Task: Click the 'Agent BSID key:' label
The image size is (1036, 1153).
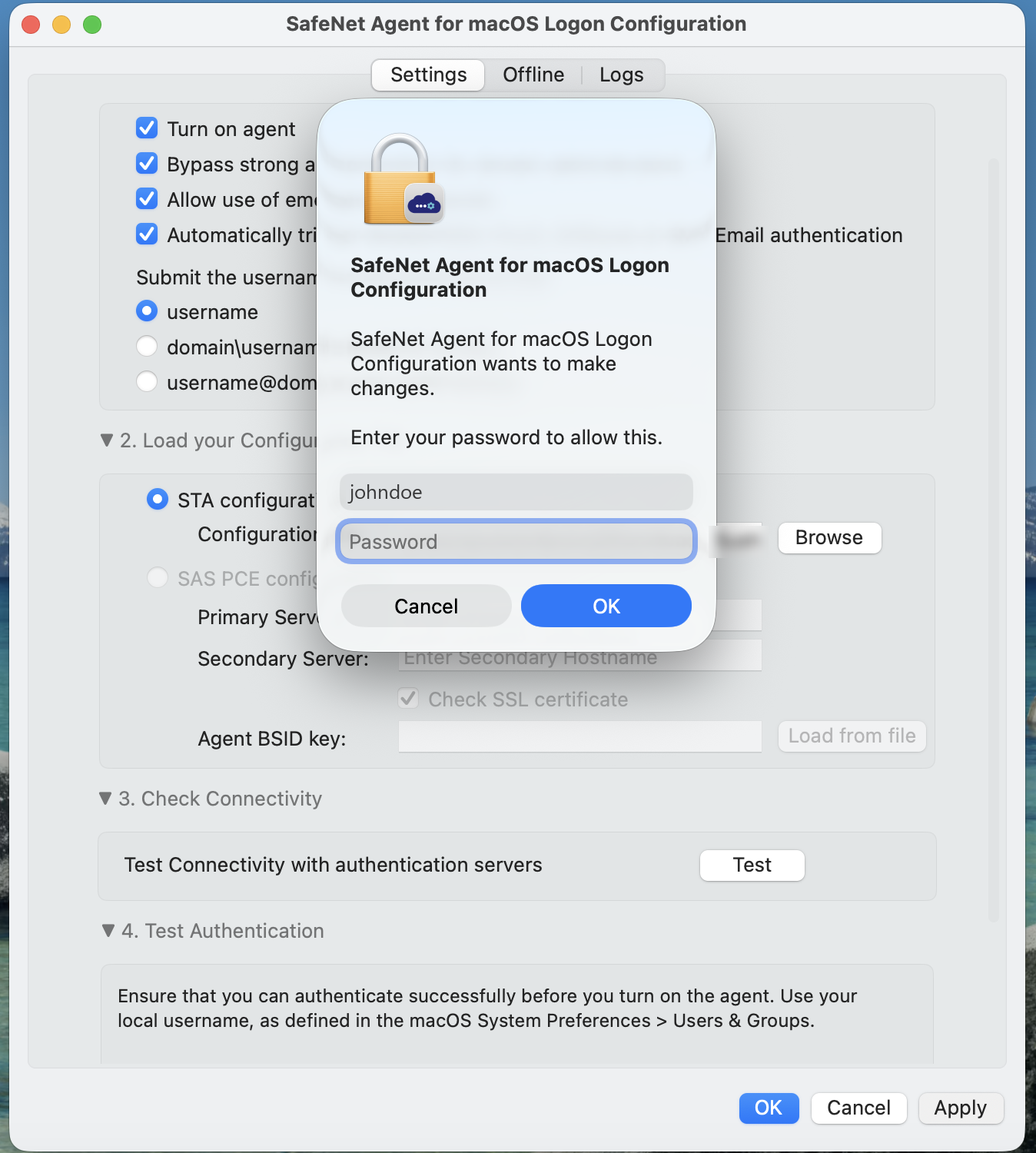Action: (x=272, y=739)
